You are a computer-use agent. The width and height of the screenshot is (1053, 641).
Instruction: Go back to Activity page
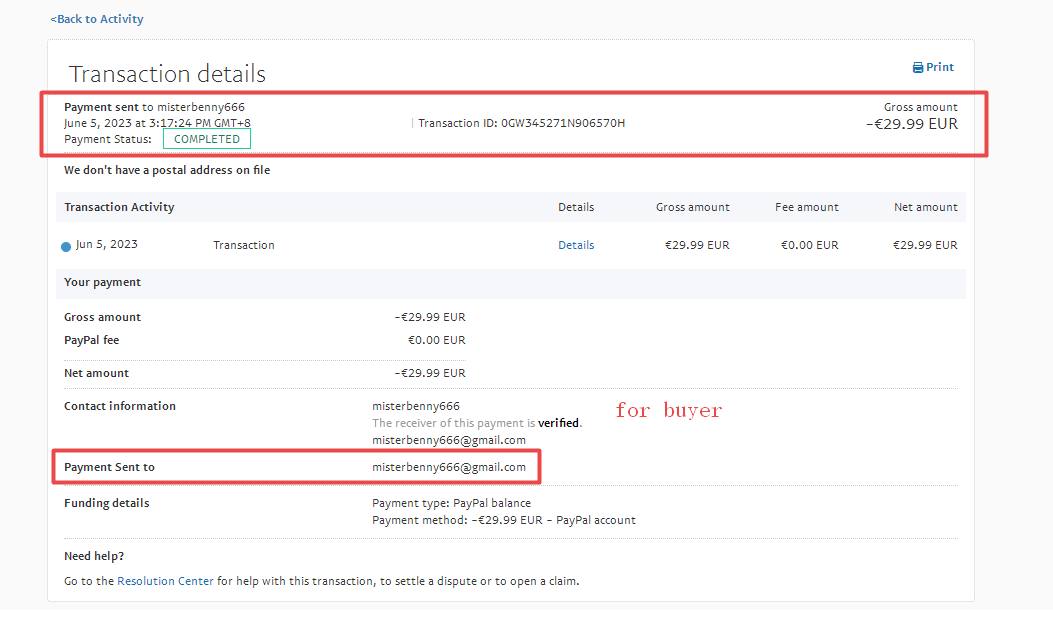click(x=97, y=19)
